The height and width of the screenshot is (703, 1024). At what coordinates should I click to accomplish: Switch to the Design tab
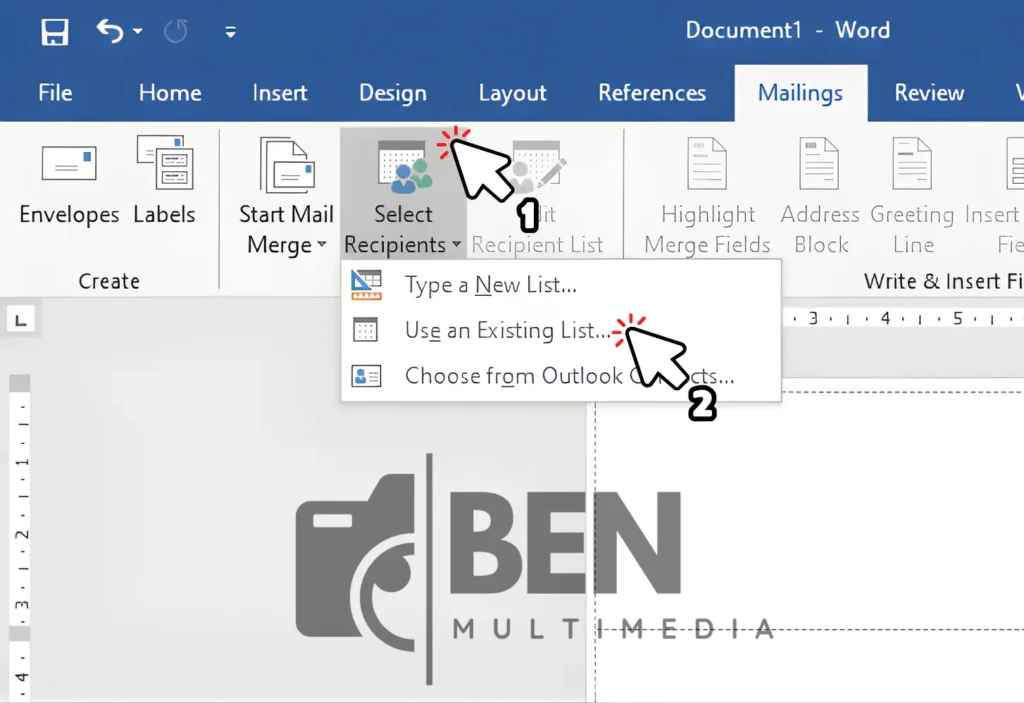click(x=393, y=92)
